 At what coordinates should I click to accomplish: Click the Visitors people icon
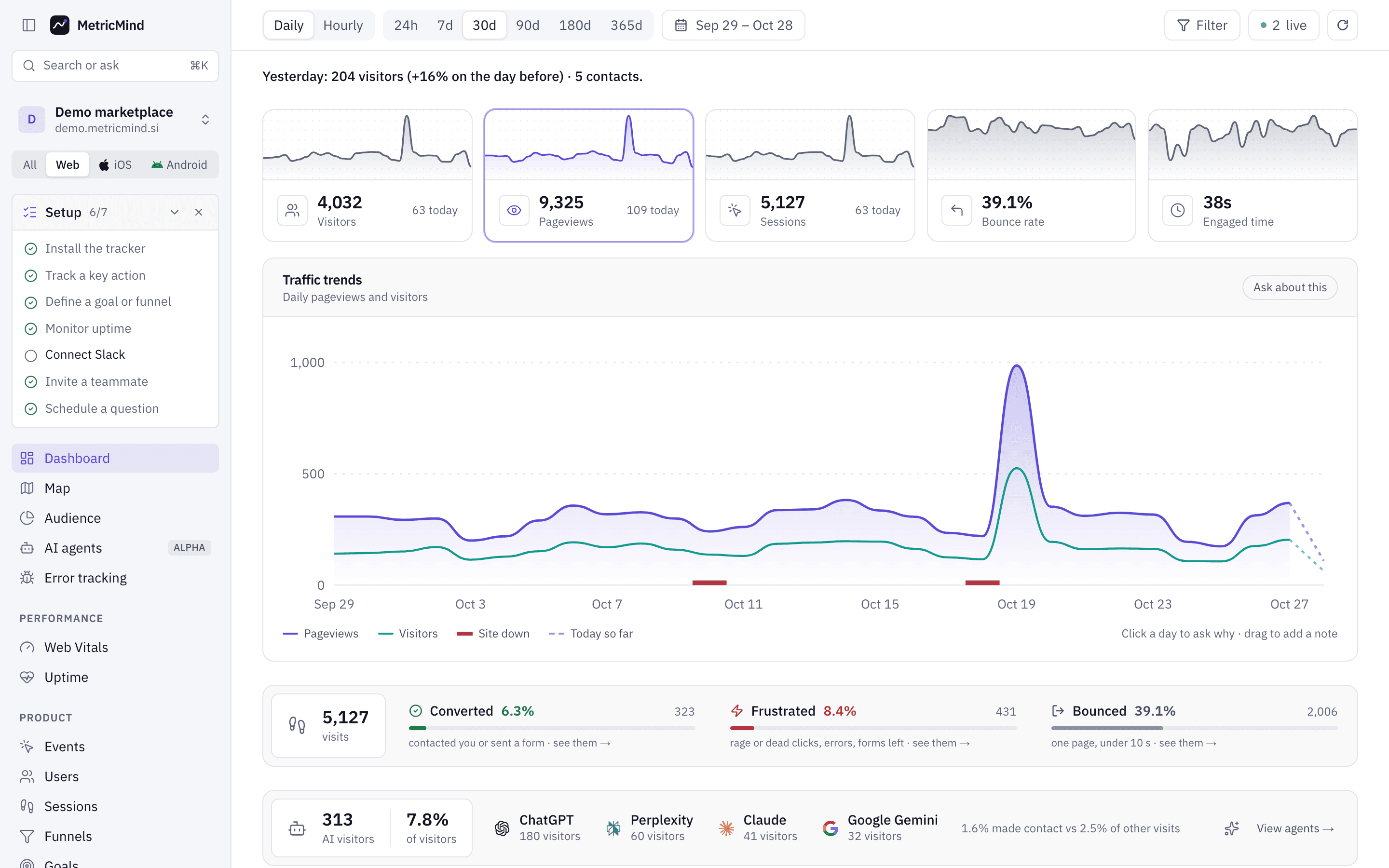click(292, 210)
